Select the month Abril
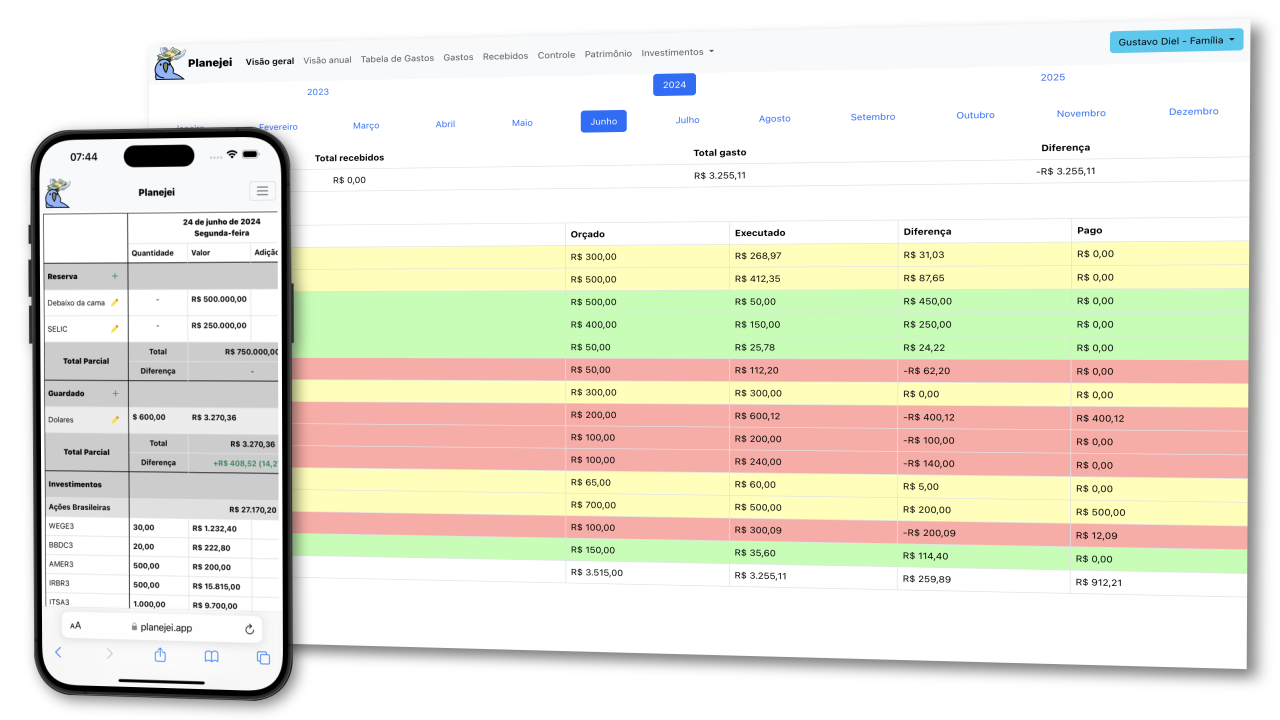The width and height of the screenshot is (1280, 720). 445,124
